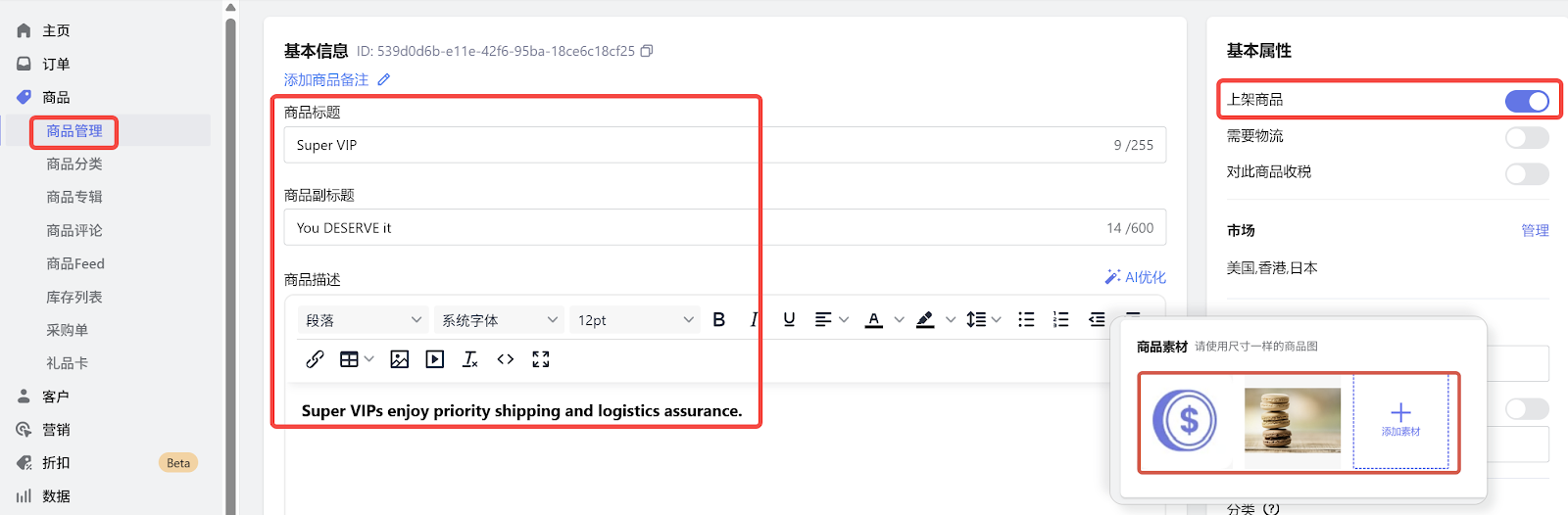
Task: Go to 商品分类 in sidebar
Action: tap(74, 164)
